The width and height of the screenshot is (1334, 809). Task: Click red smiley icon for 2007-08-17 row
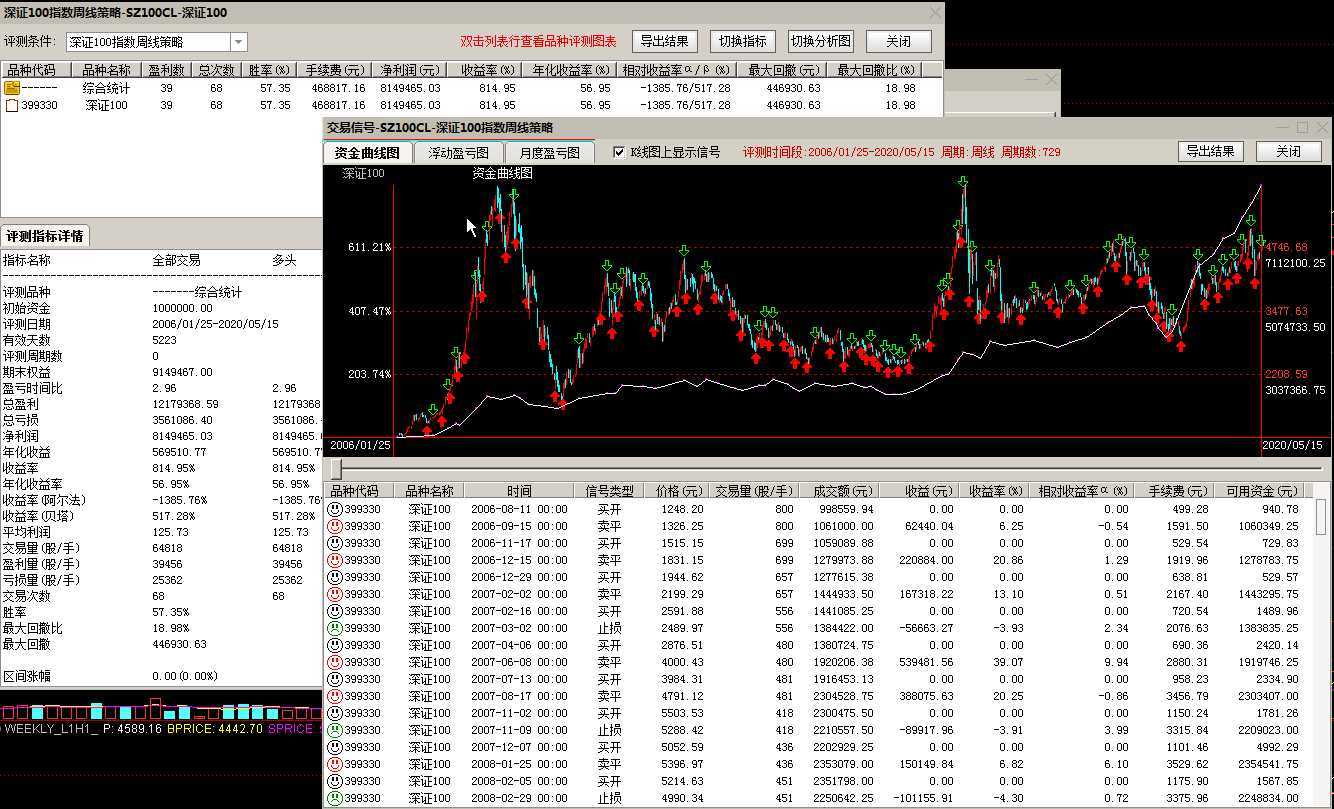tap(335, 696)
